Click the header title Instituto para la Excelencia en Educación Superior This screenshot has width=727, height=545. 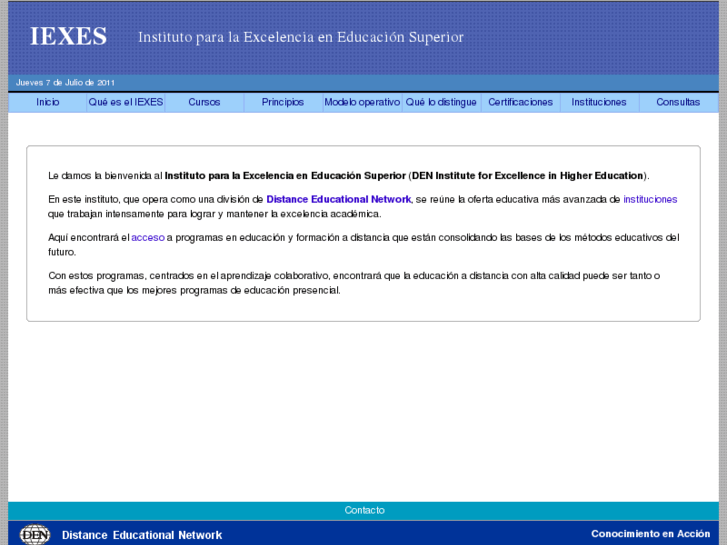tap(300, 37)
